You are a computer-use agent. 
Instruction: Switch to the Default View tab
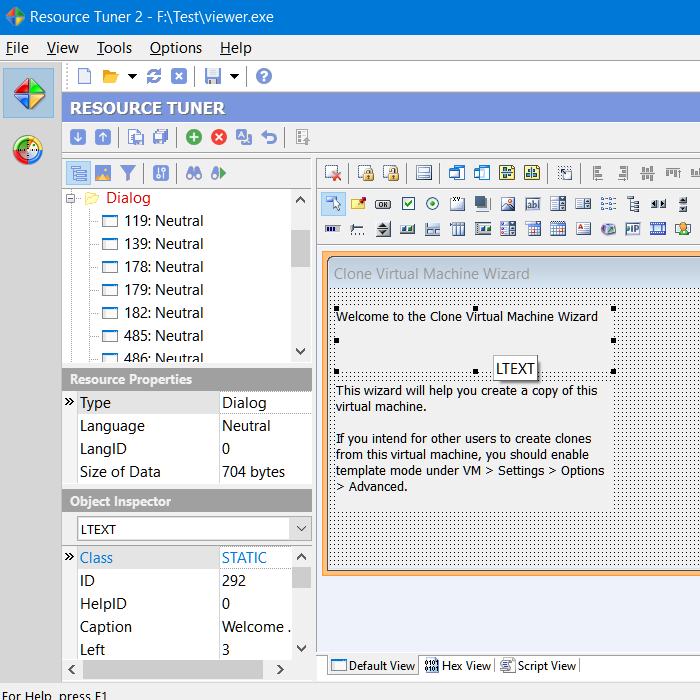coord(373,666)
